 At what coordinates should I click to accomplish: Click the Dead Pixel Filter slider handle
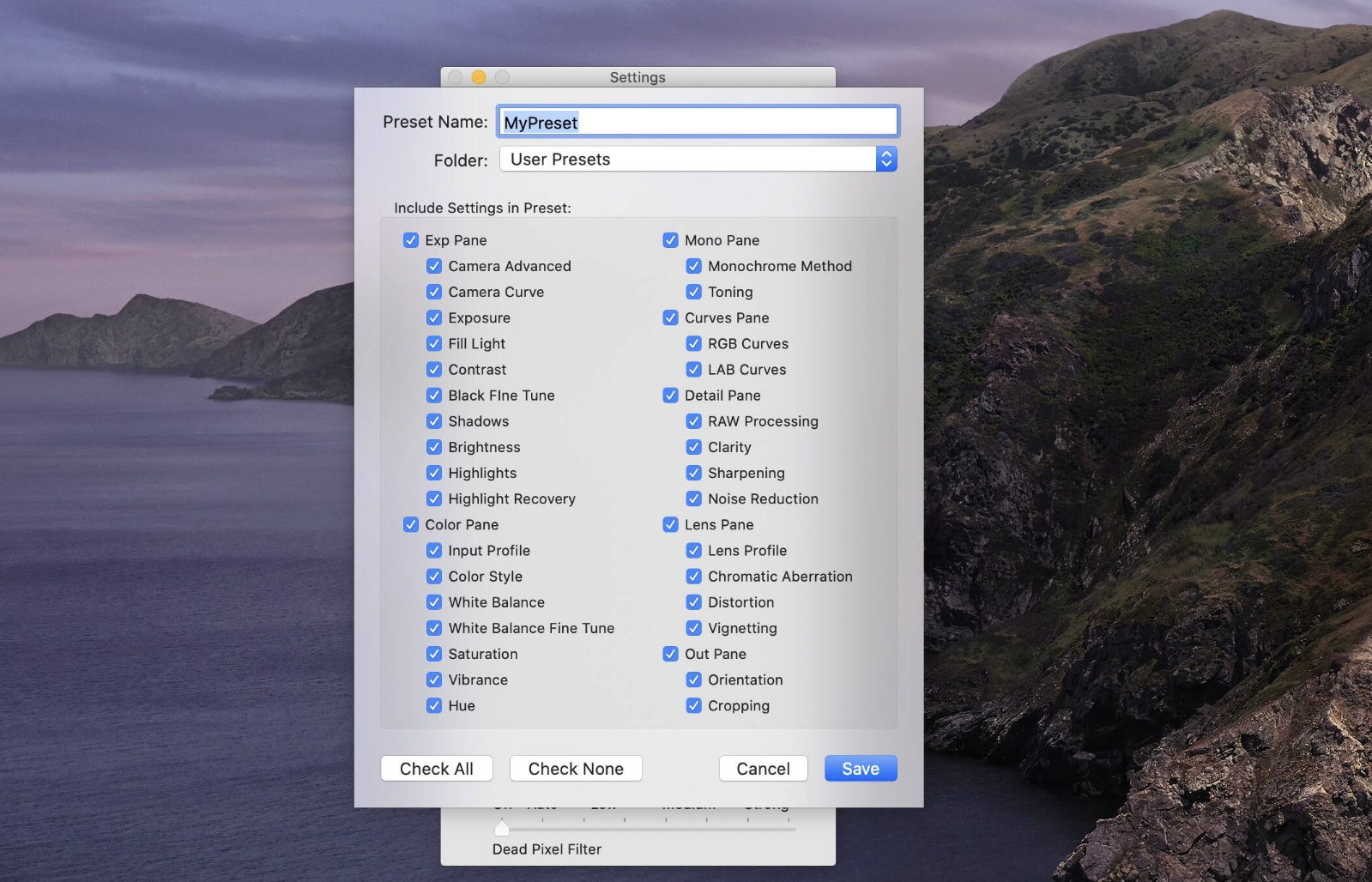pos(502,828)
